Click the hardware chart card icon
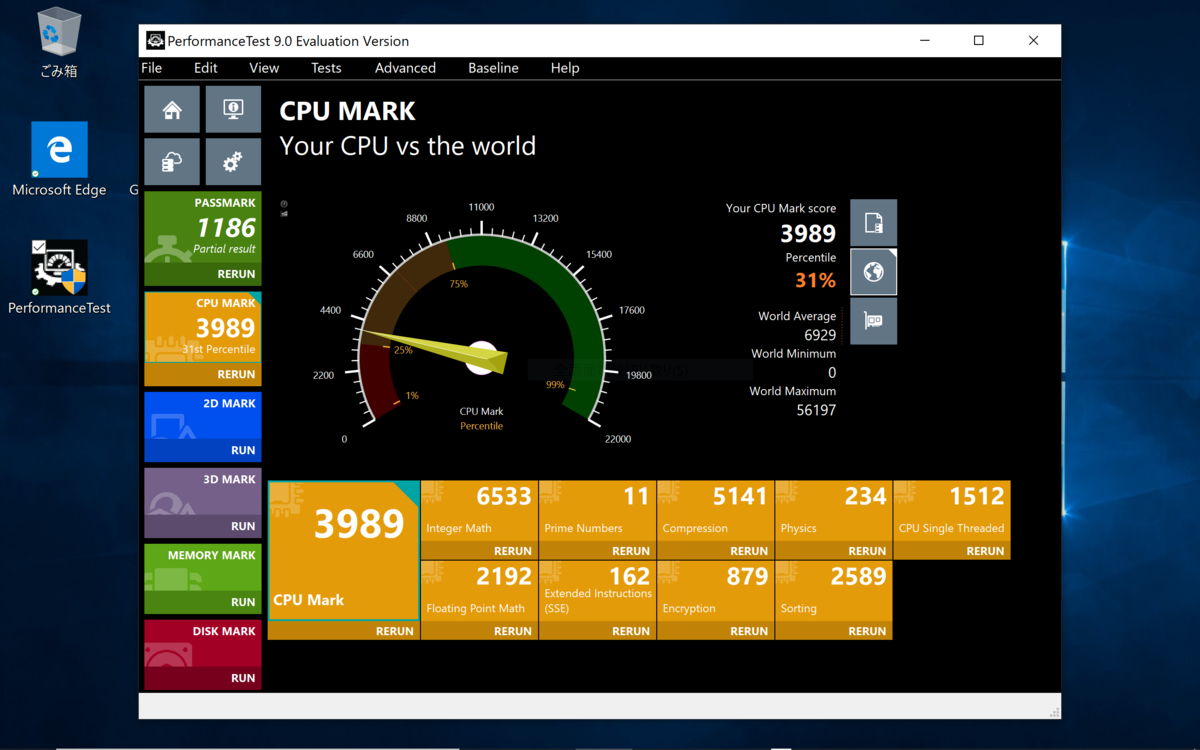The width and height of the screenshot is (1200, 750). [x=873, y=321]
